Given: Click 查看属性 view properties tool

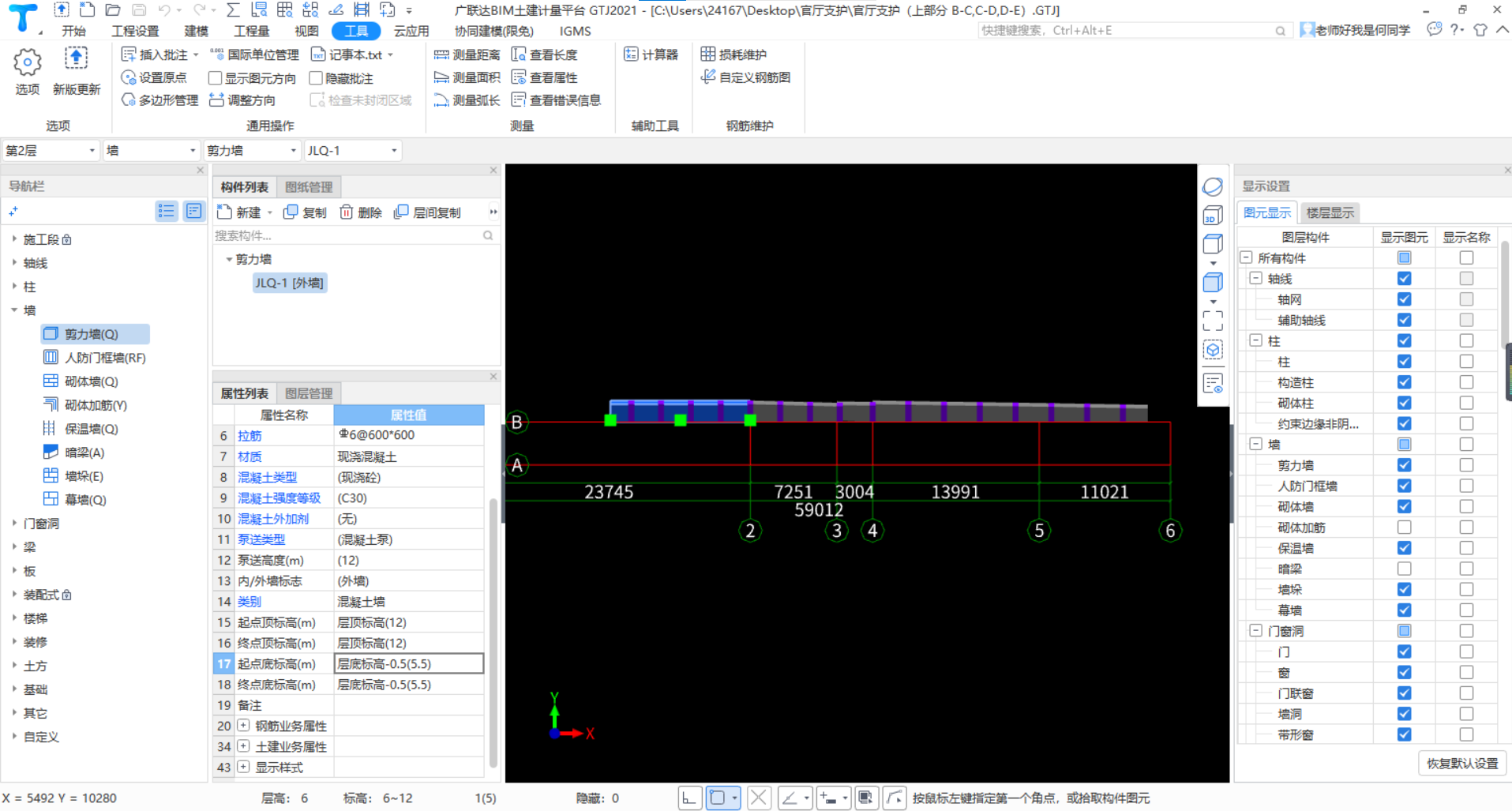Looking at the screenshot, I should (x=545, y=77).
